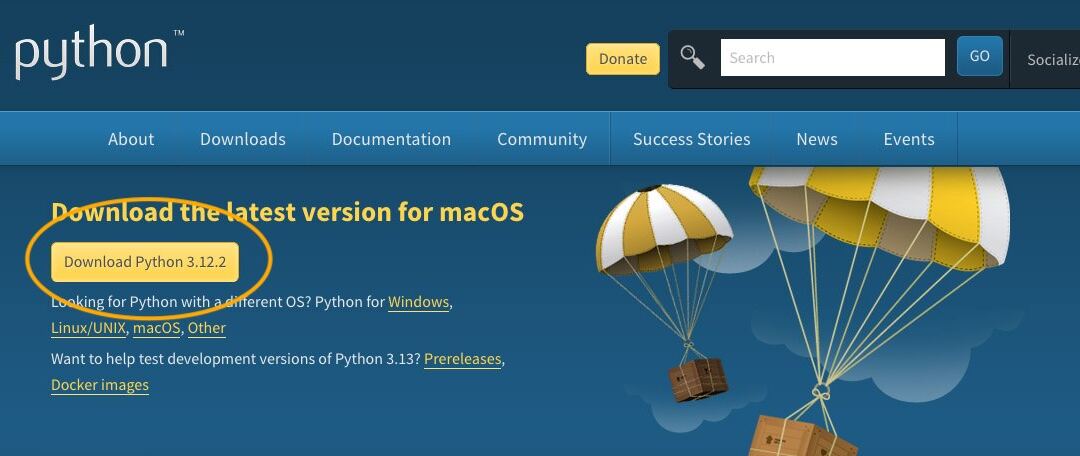The width and height of the screenshot is (1080, 456).
Task: Hit the GO search button
Action: 979,57
